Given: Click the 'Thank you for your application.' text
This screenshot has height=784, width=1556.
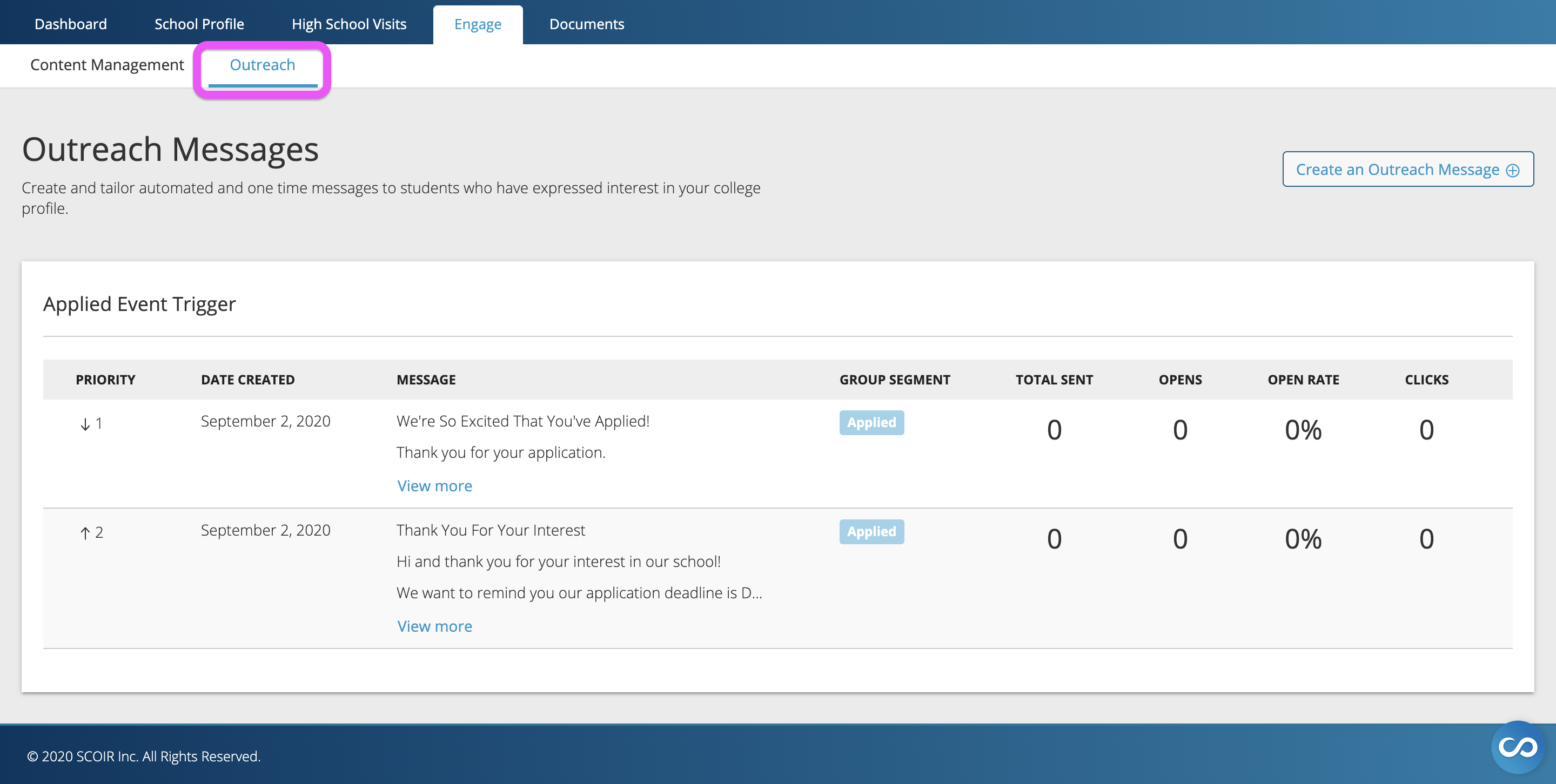Looking at the screenshot, I should (x=501, y=452).
